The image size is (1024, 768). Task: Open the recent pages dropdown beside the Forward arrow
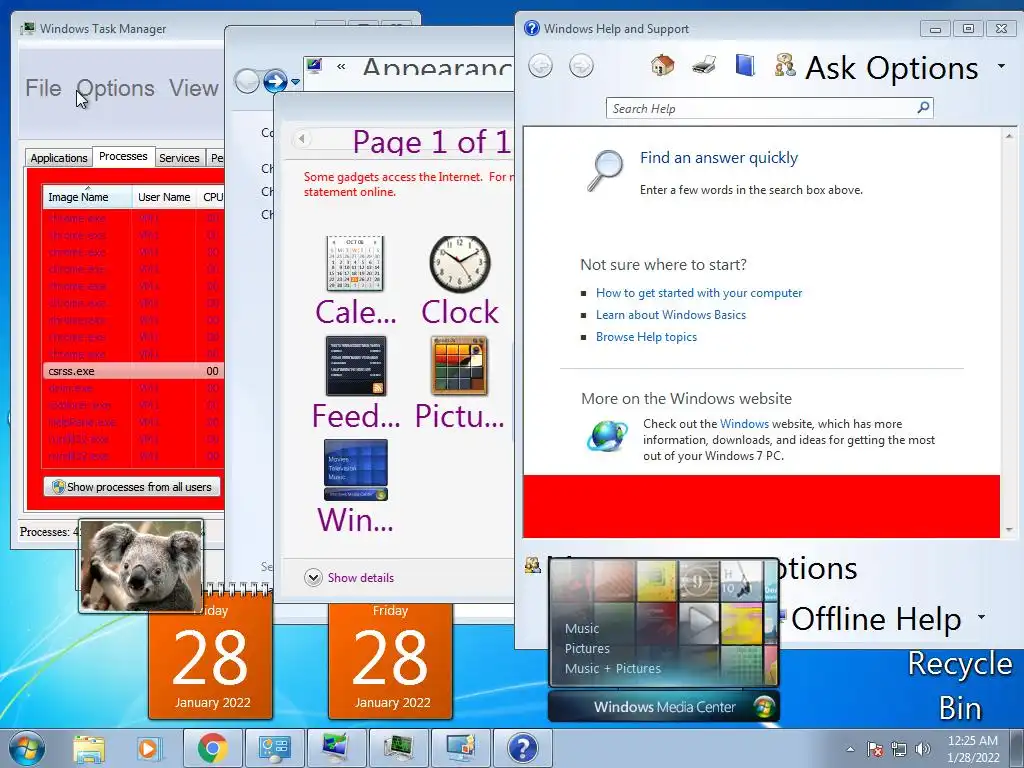pyautogui.click(x=296, y=82)
